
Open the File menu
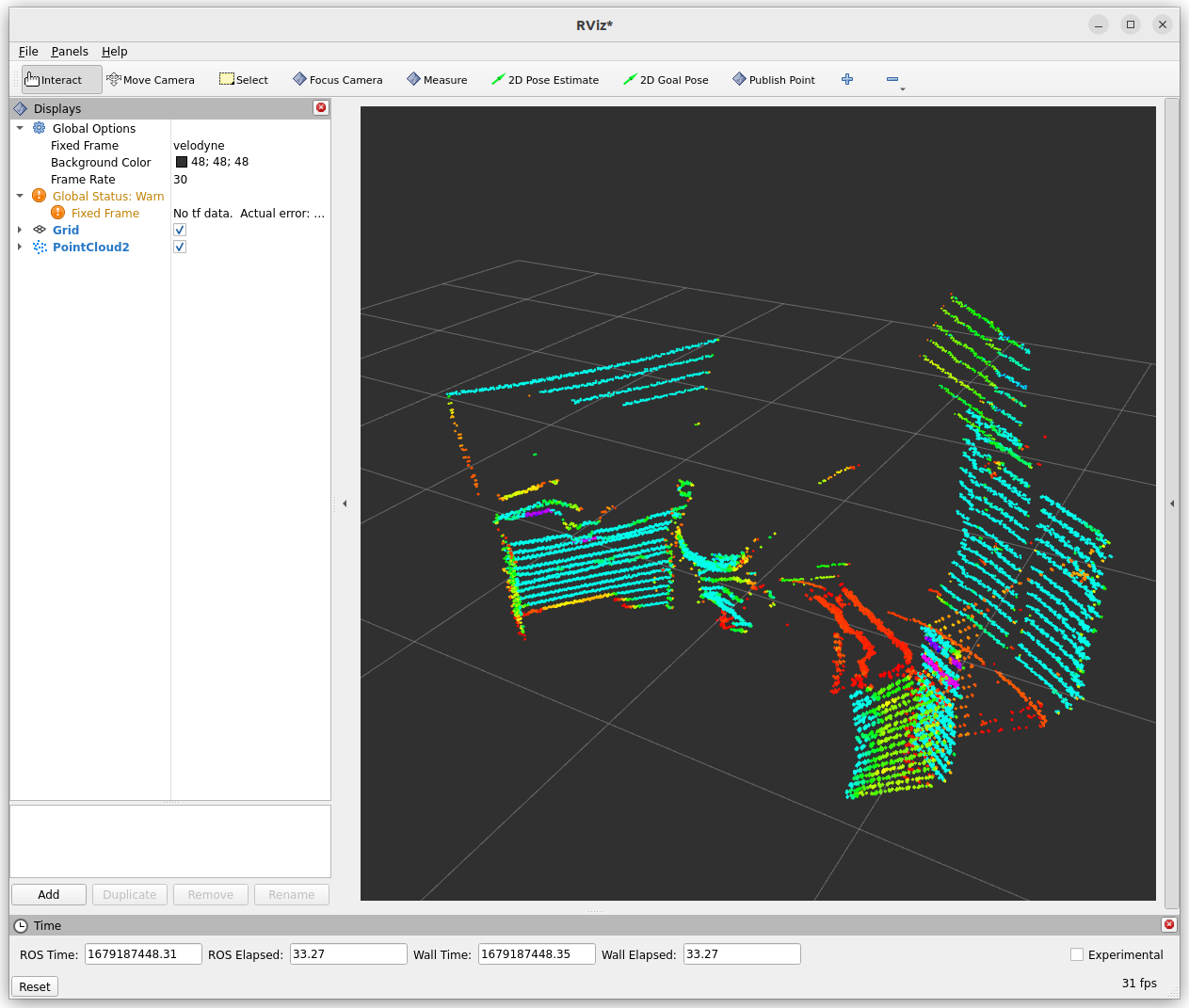28,52
